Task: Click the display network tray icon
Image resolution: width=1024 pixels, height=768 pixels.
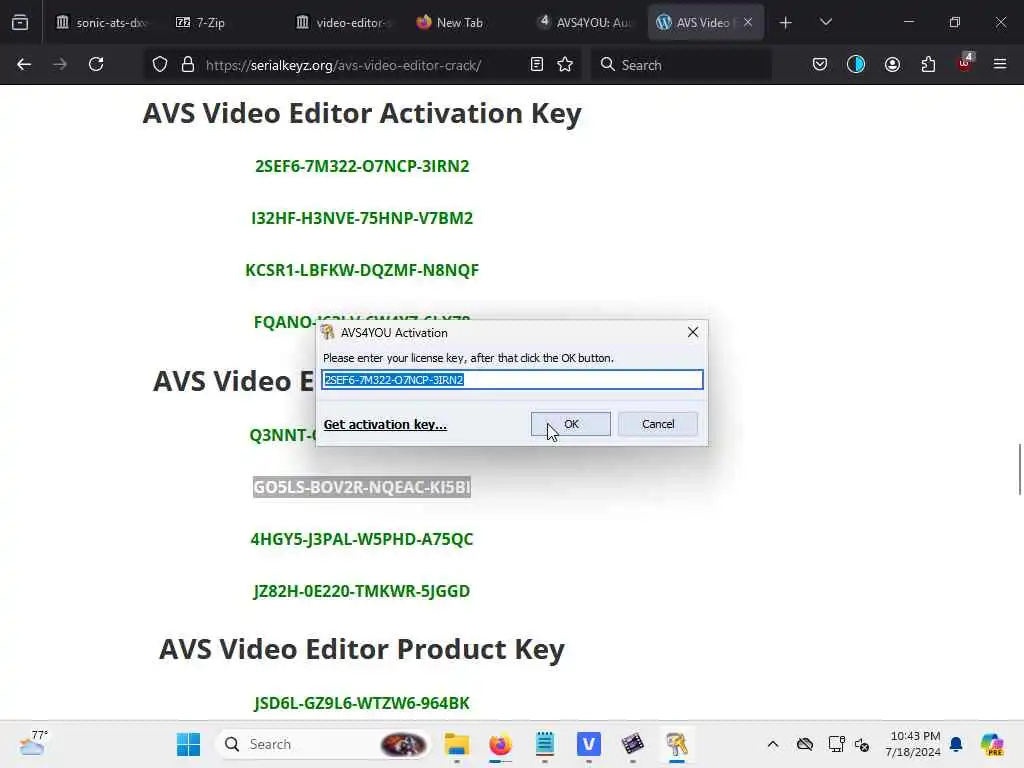Action: [837, 744]
